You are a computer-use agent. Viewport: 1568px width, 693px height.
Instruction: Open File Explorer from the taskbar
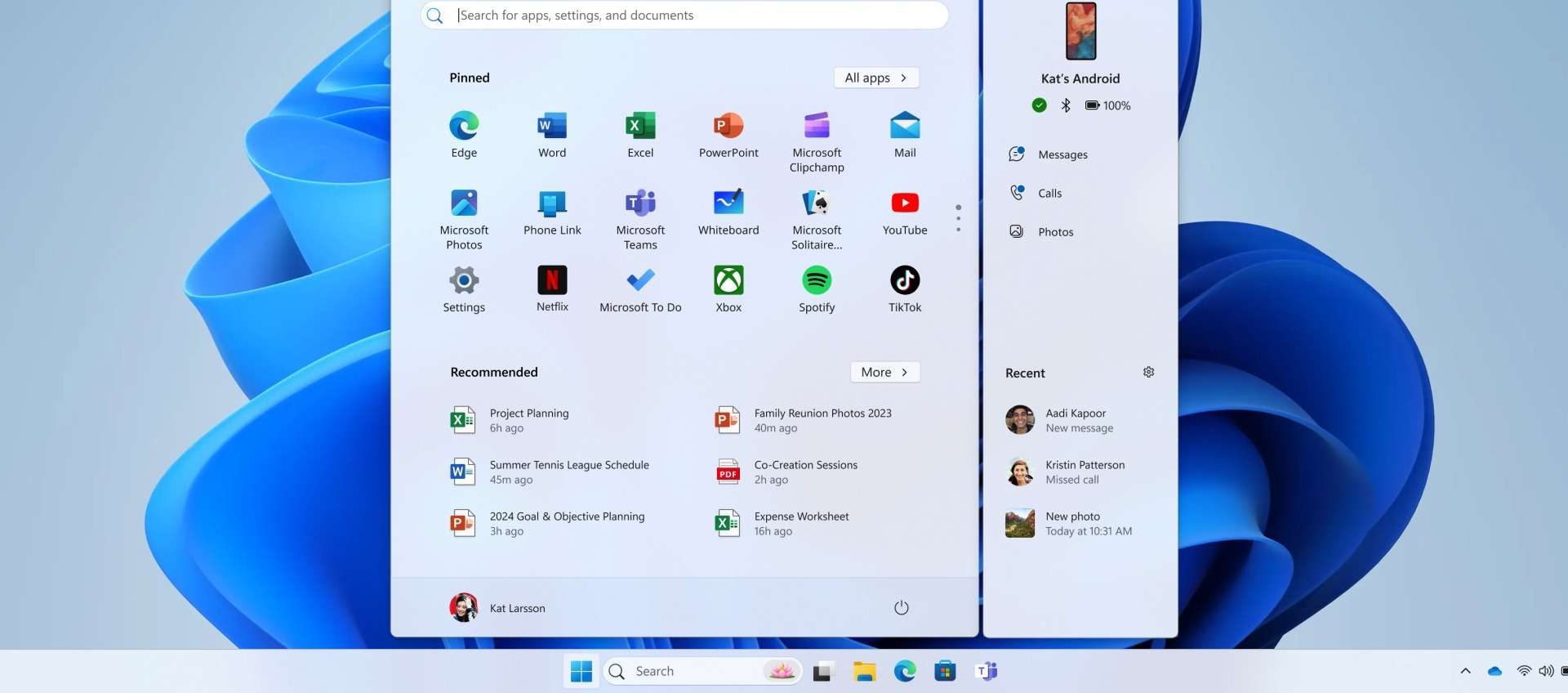click(864, 671)
